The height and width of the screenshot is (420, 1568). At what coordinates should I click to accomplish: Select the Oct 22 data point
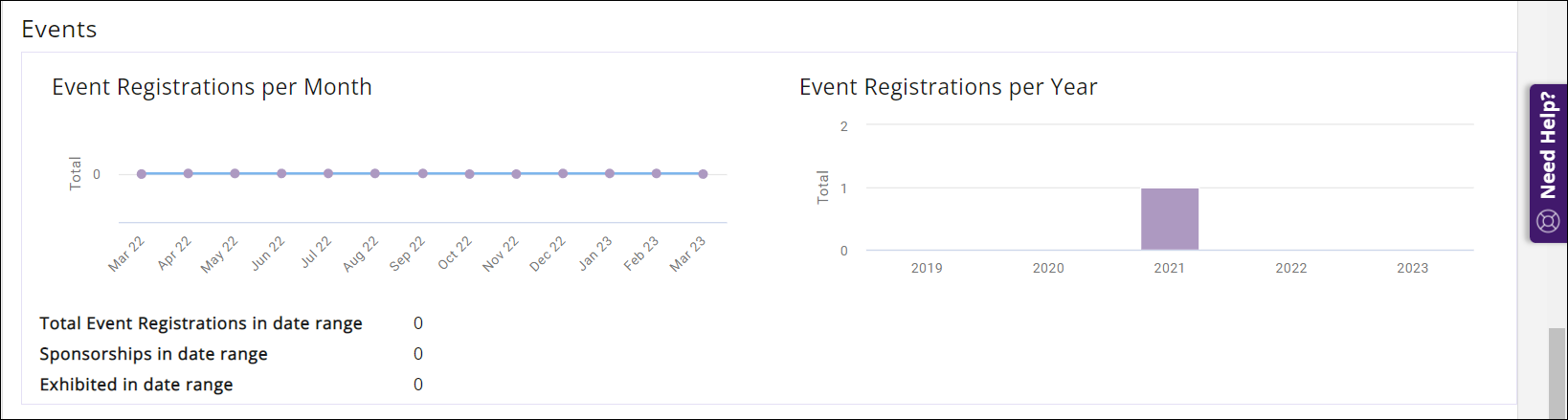(469, 174)
